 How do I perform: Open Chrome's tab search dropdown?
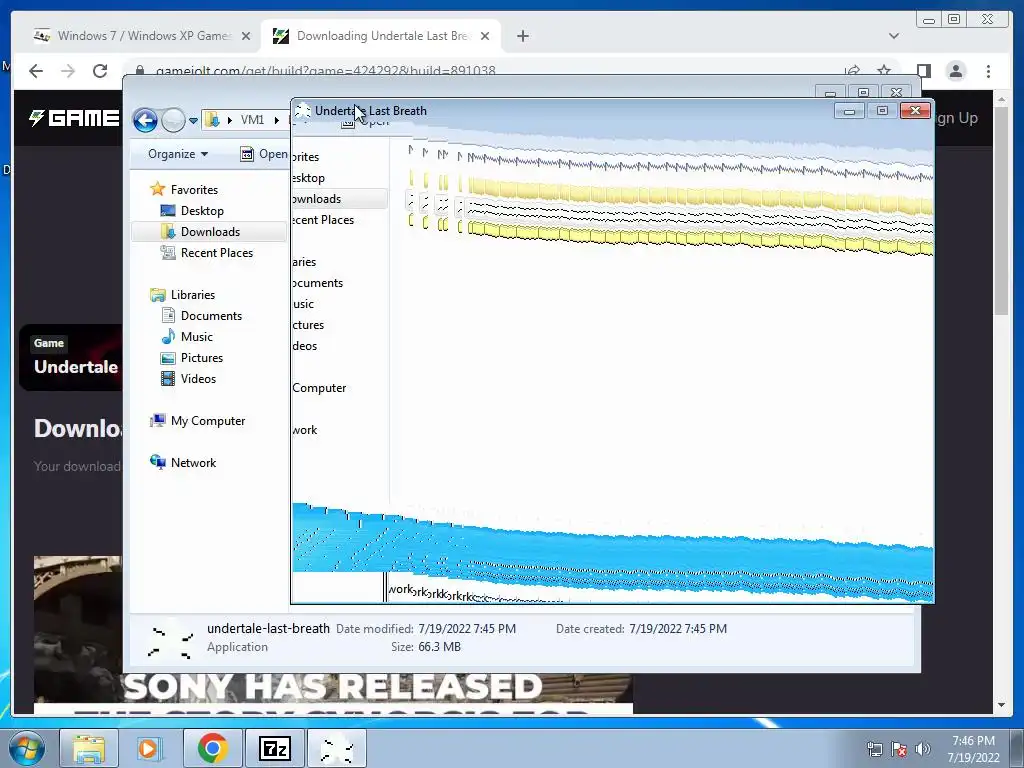point(893,36)
